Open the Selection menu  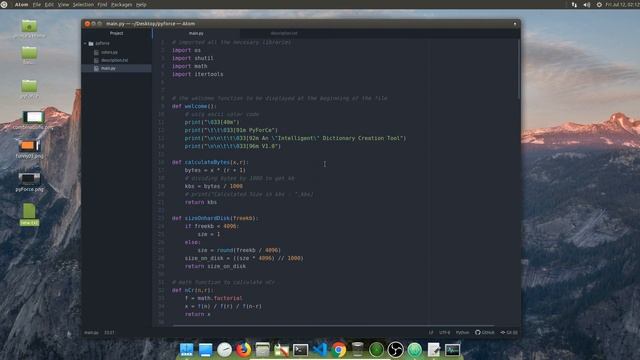[x=83, y=4]
